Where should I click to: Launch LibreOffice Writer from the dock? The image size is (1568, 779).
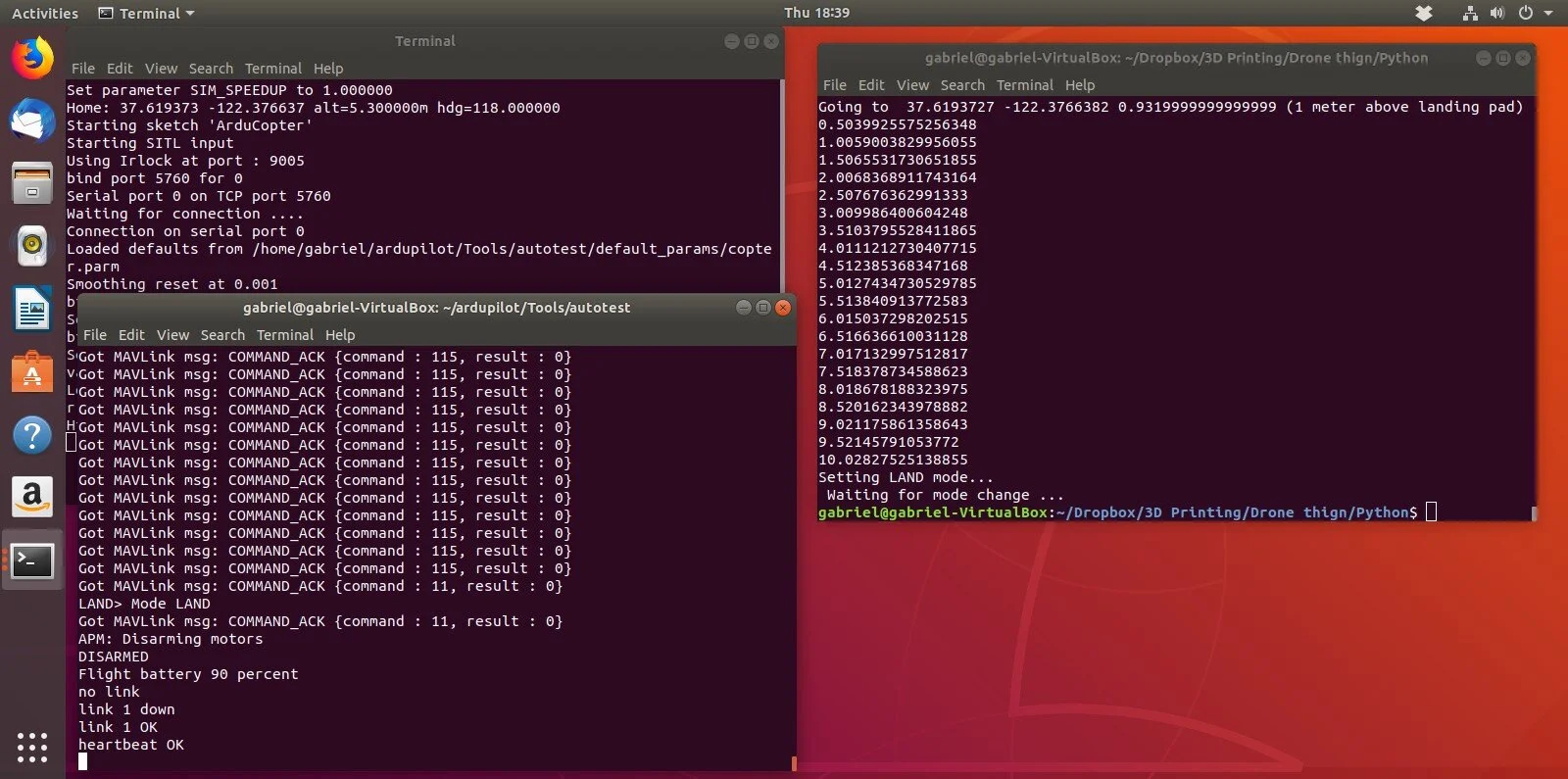[x=32, y=309]
